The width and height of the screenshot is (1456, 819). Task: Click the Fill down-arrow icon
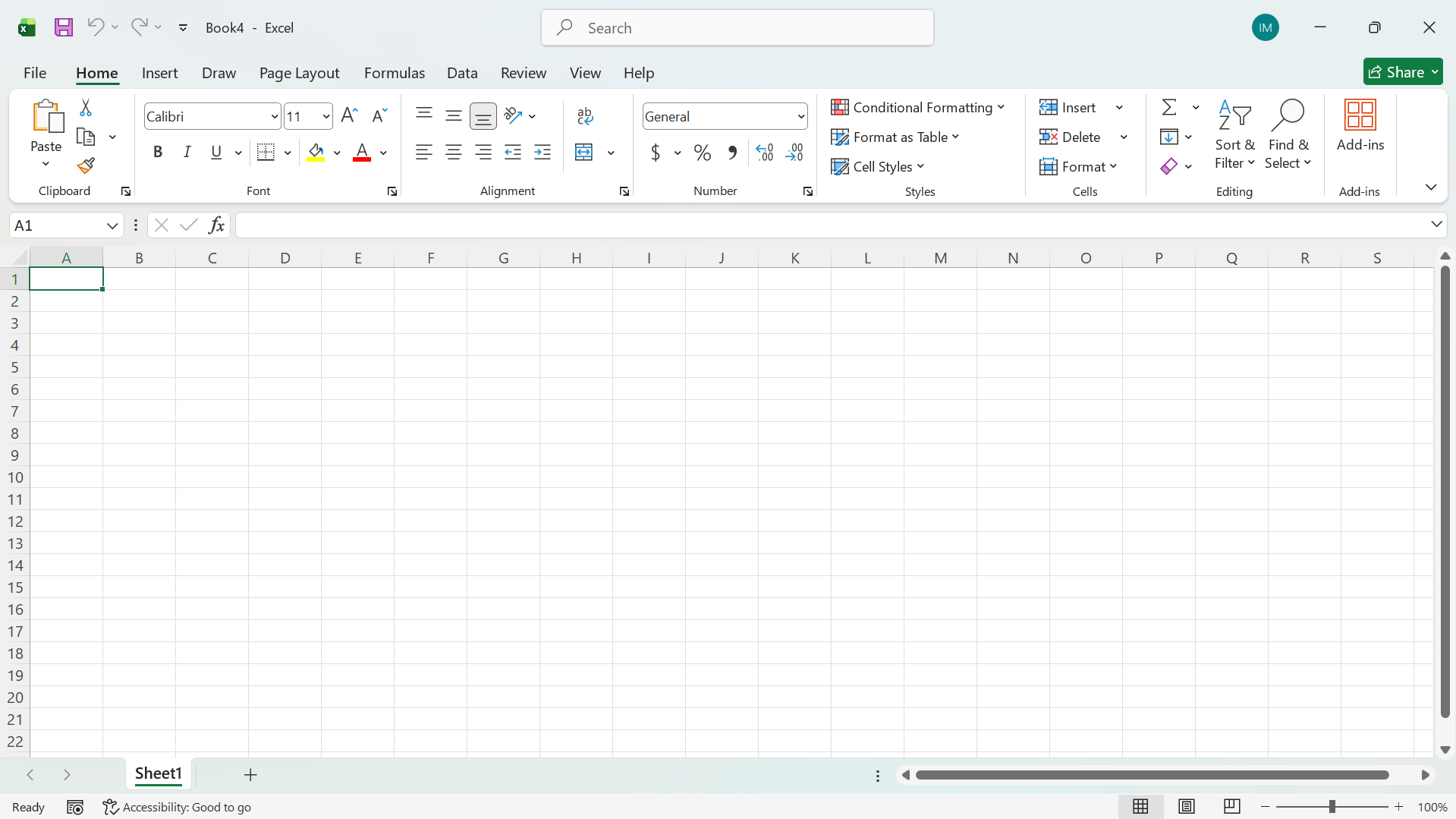tap(1169, 137)
